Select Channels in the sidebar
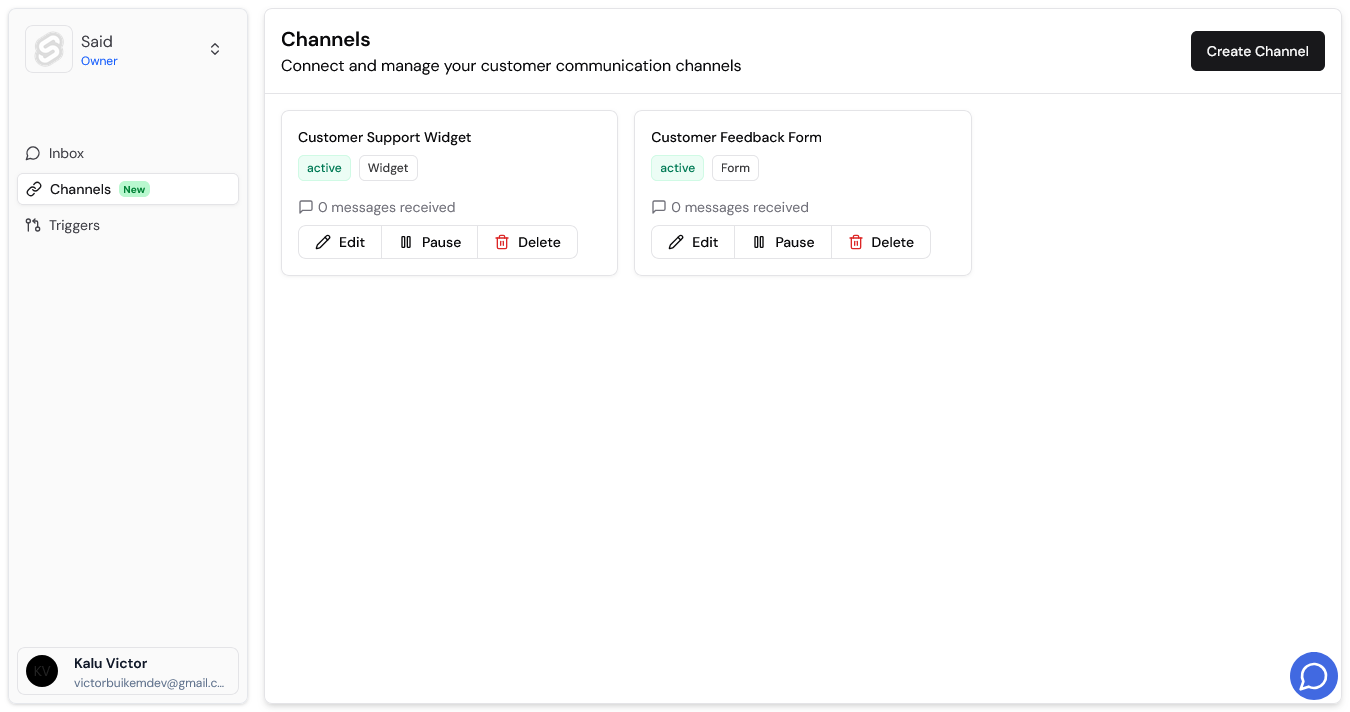The width and height of the screenshot is (1350, 712). pos(128,189)
